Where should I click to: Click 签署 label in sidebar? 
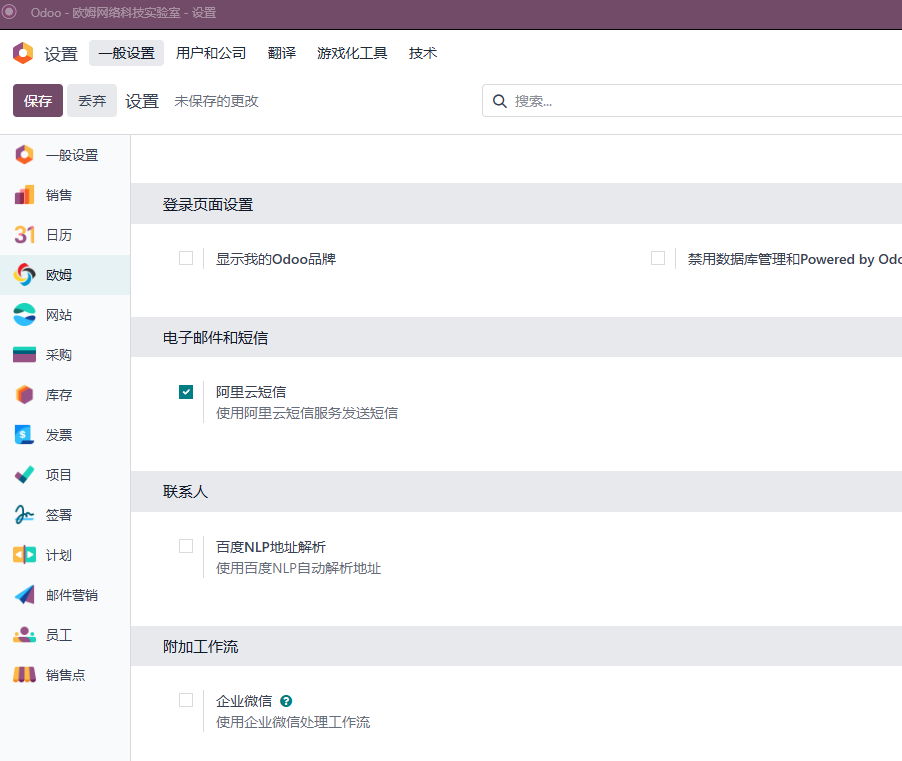click(x=59, y=515)
